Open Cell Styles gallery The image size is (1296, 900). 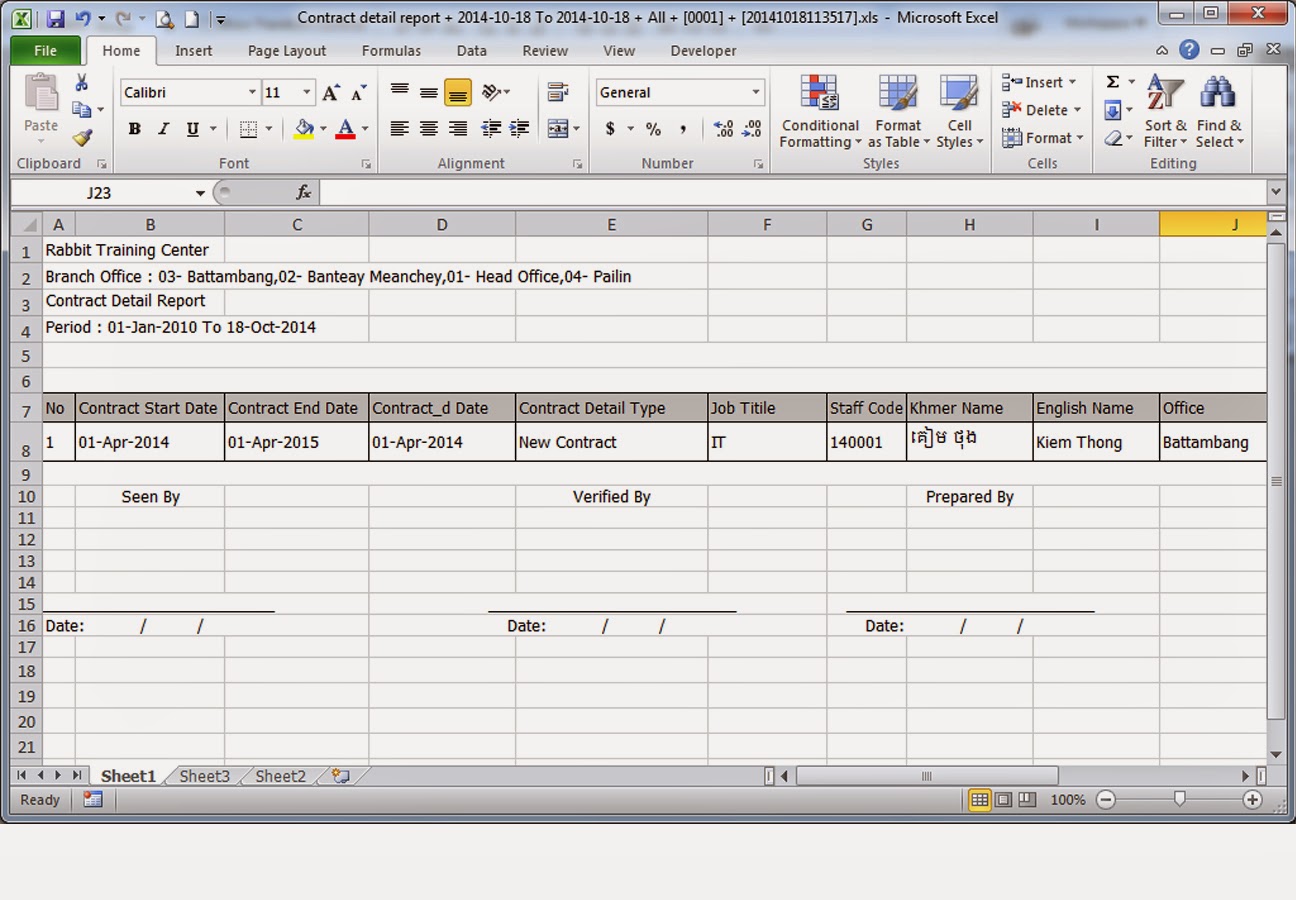click(958, 111)
